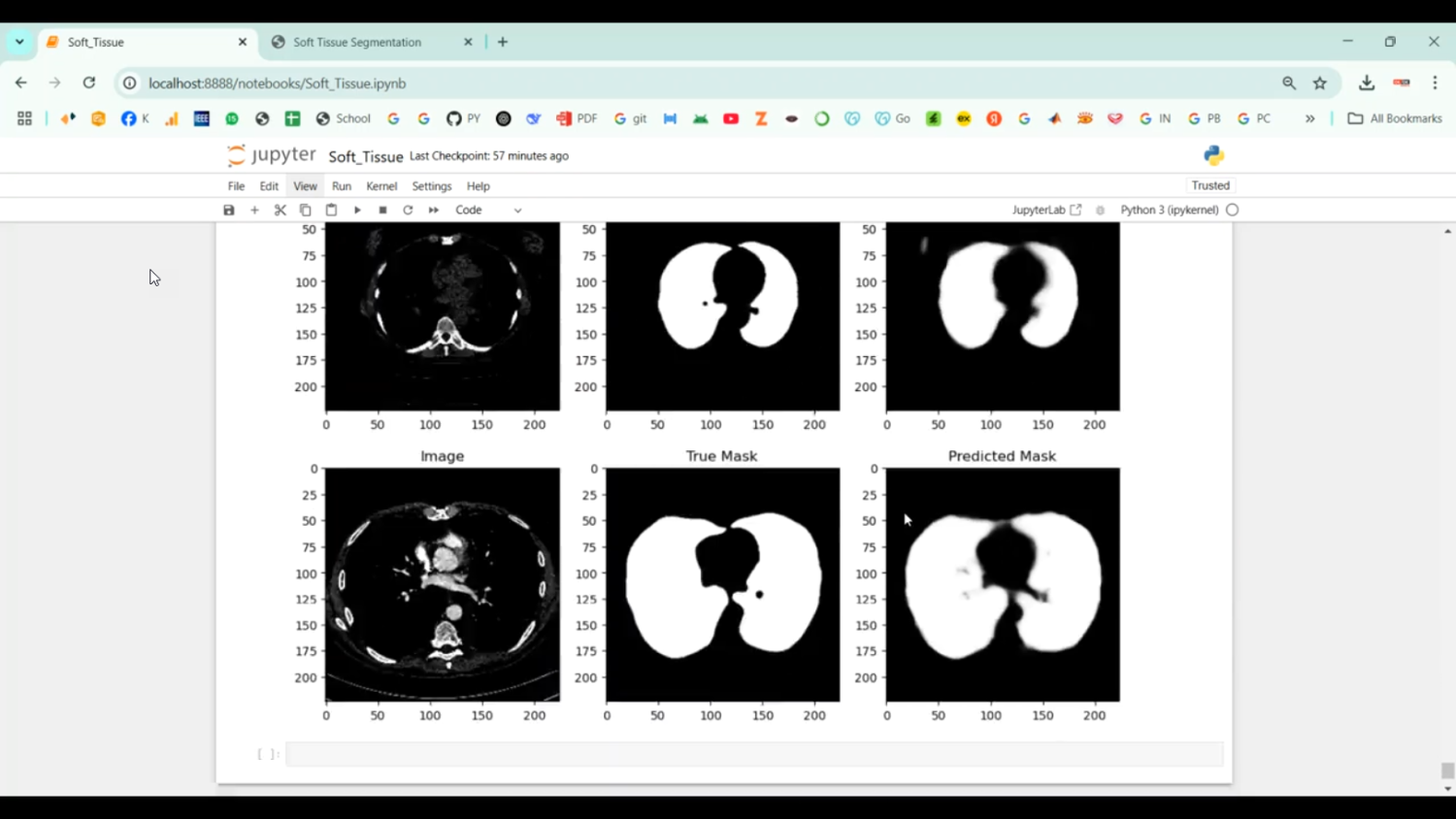This screenshot has width=1456, height=819.
Task: Restart the kernel with circular arrow icon
Action: (x=408, y=210)
